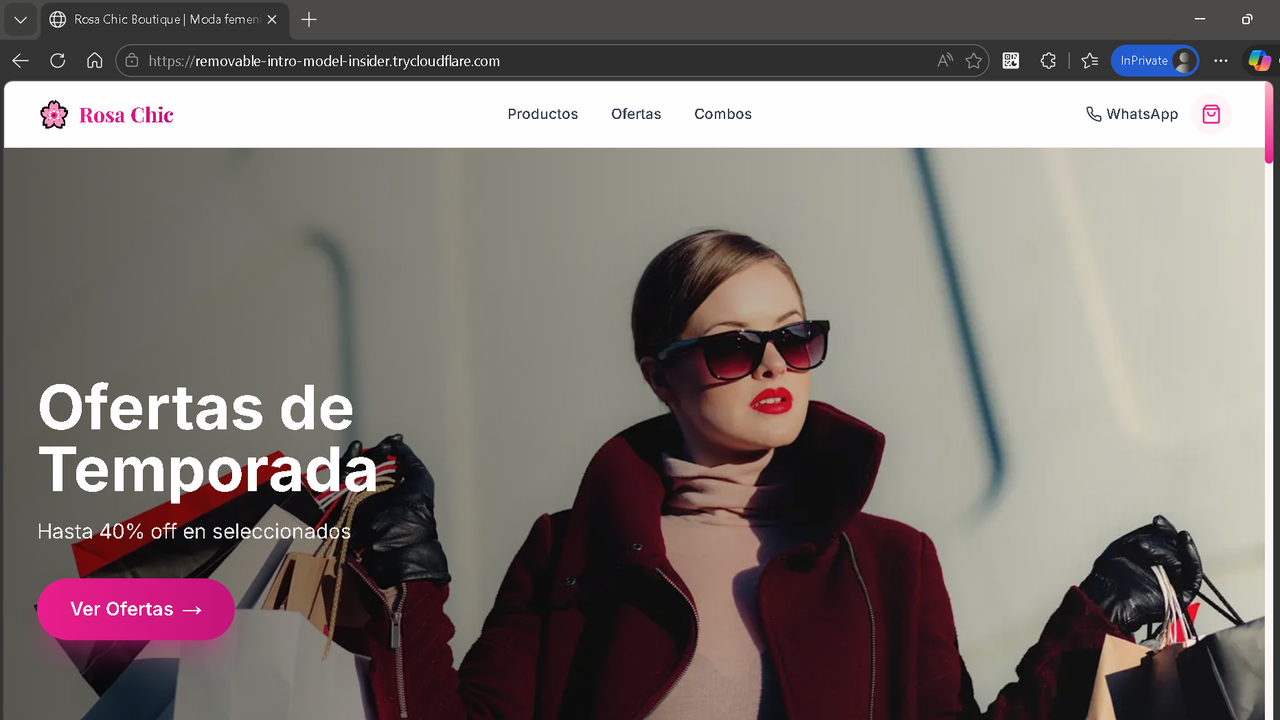Open the Collections icon in the toolbar
This screenshot has height=720, width=1280.
(1089, 60)
